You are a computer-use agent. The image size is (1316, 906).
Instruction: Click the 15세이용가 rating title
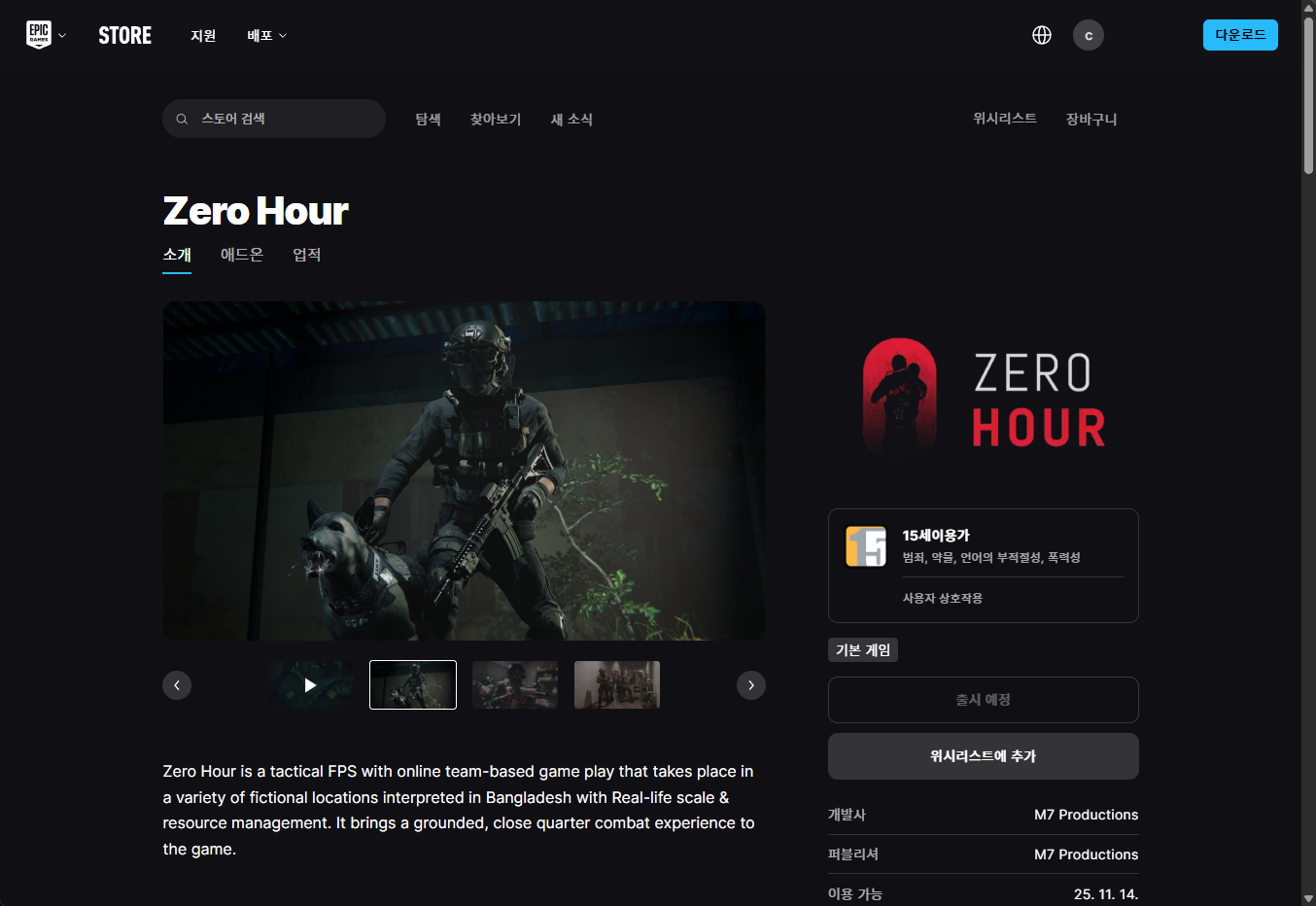(936, 536)
